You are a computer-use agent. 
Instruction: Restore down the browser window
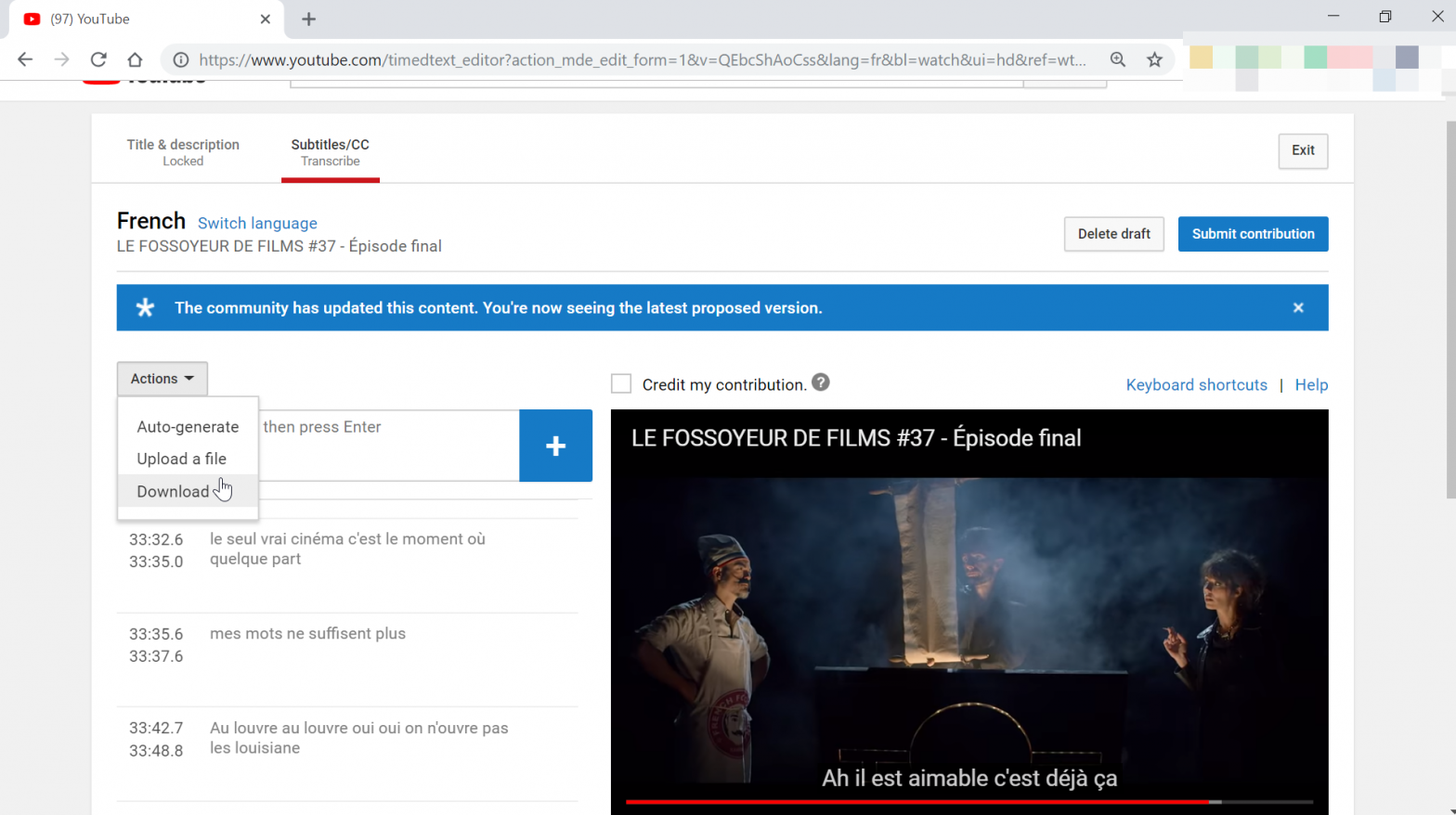pyautogui.click(x=1385, y=17)
